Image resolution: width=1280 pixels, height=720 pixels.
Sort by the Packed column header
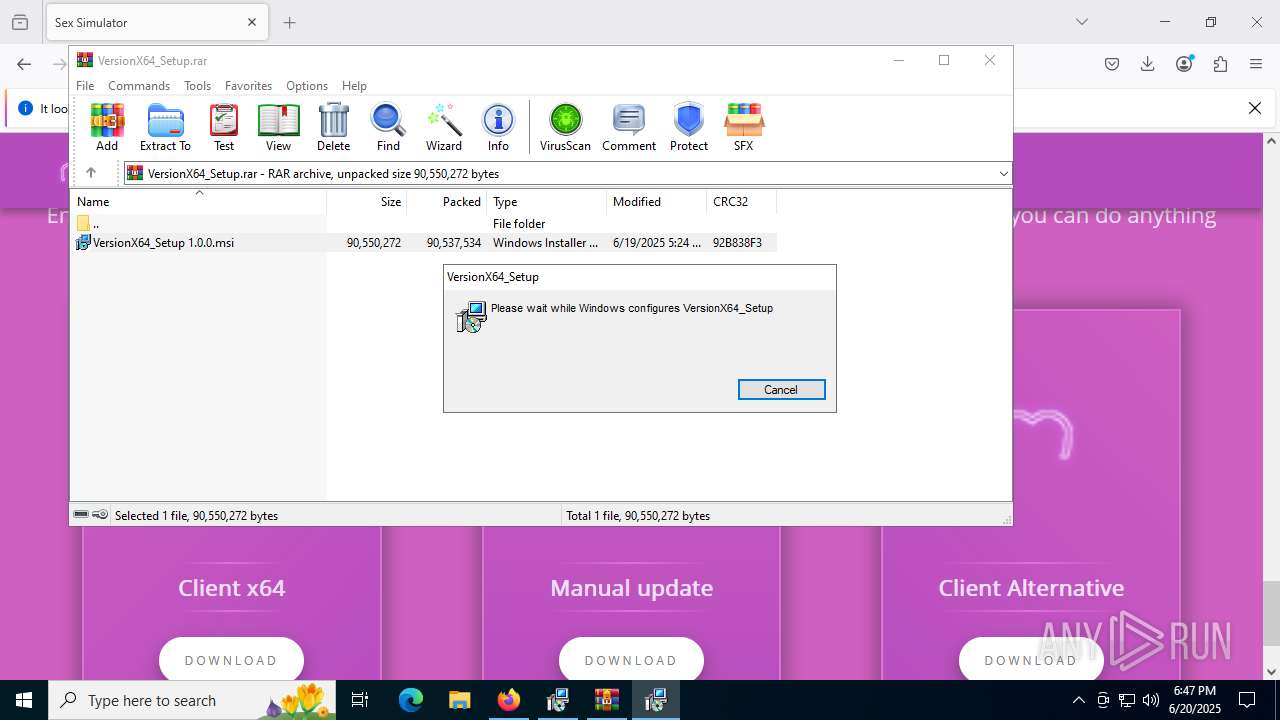tap(446, 202)
